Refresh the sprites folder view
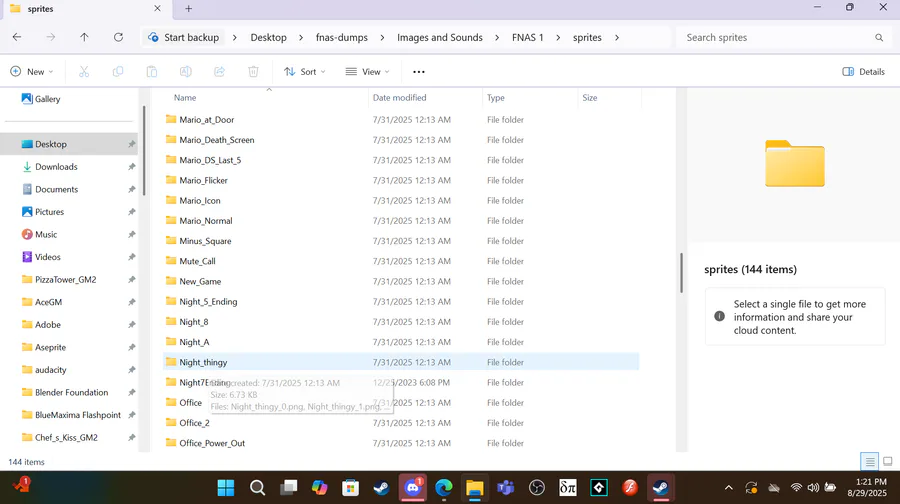The height and width of the screenshot is (504, 900). pos(118,37)
